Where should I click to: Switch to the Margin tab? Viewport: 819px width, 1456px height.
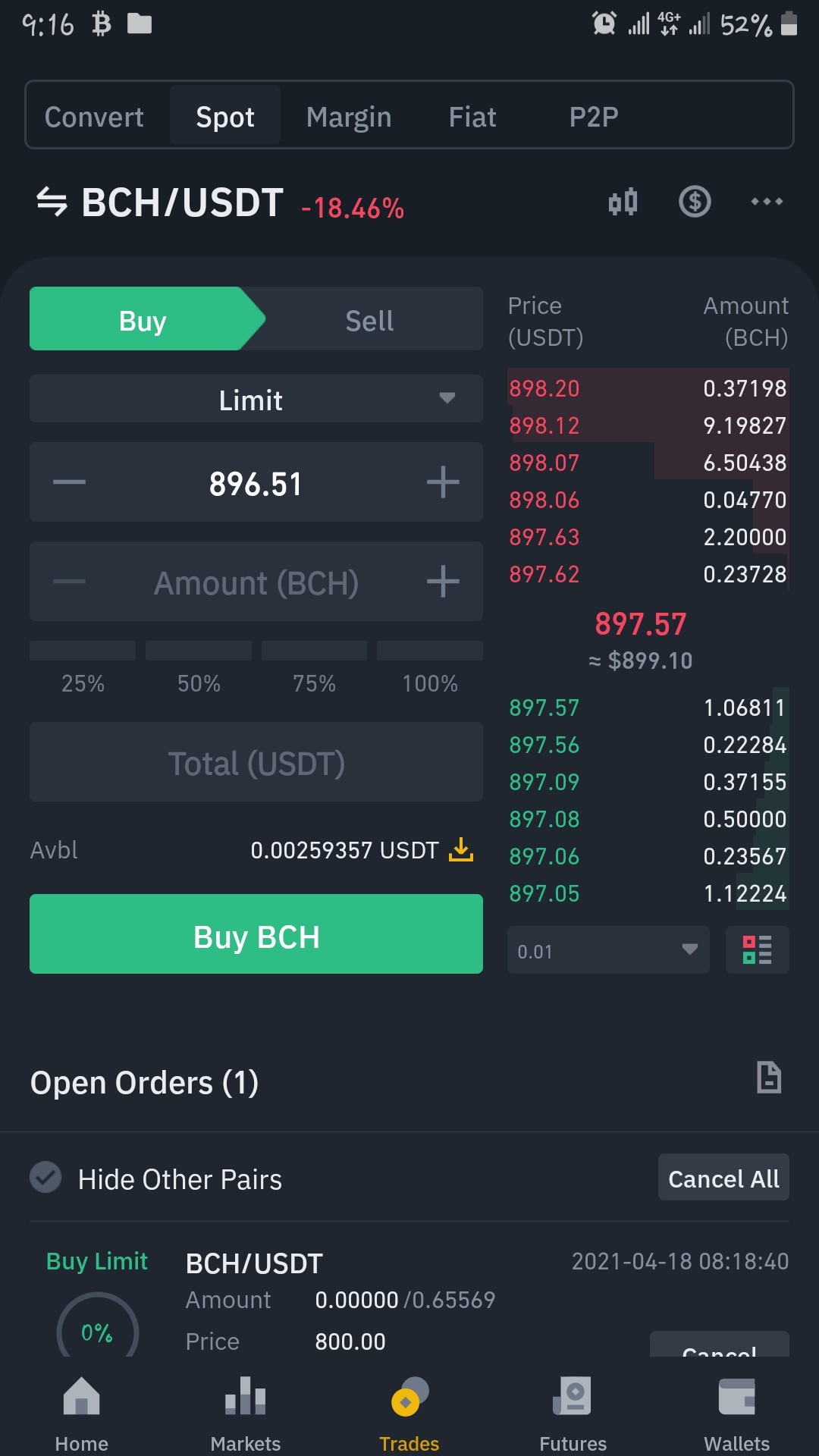point(349,117)
